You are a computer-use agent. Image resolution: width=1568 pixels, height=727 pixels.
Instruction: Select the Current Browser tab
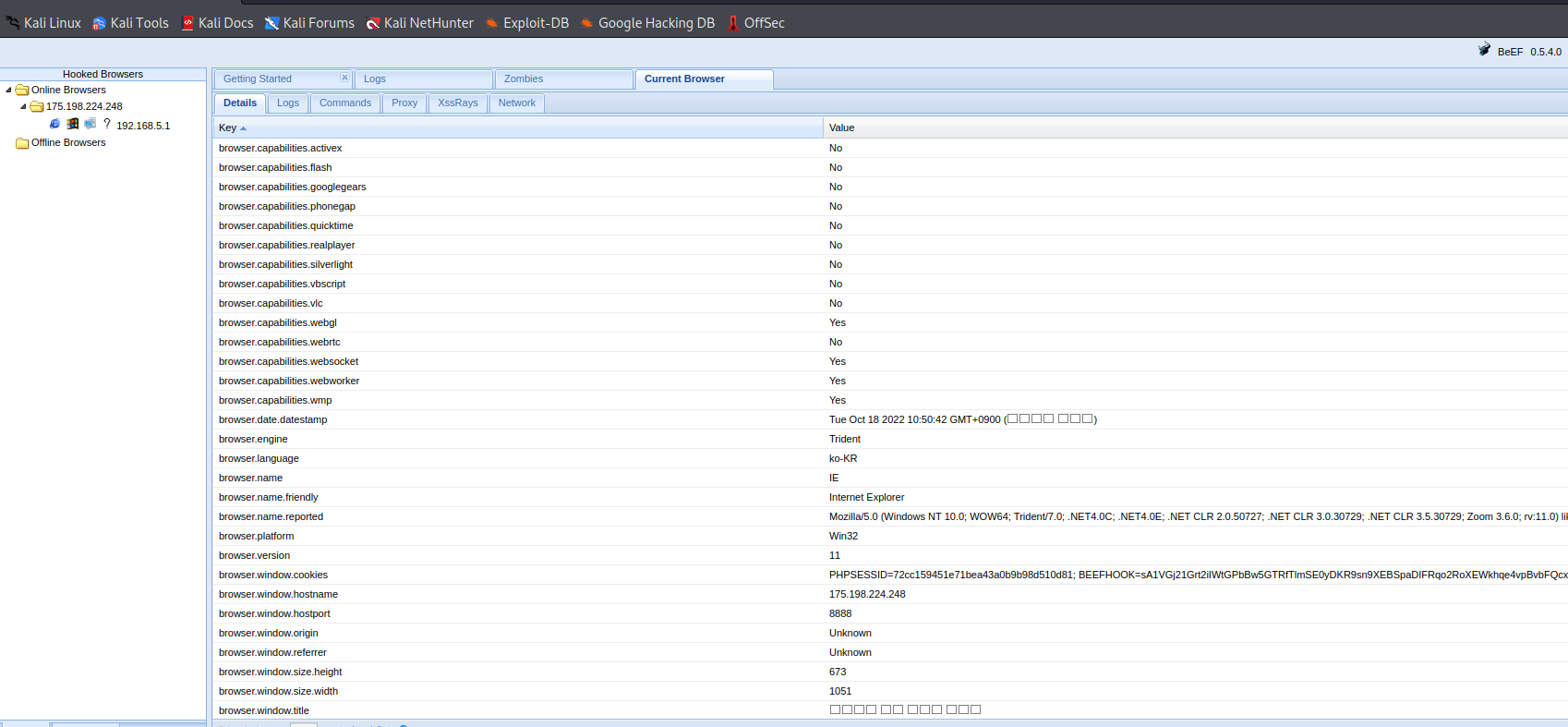tap(704, 79)
